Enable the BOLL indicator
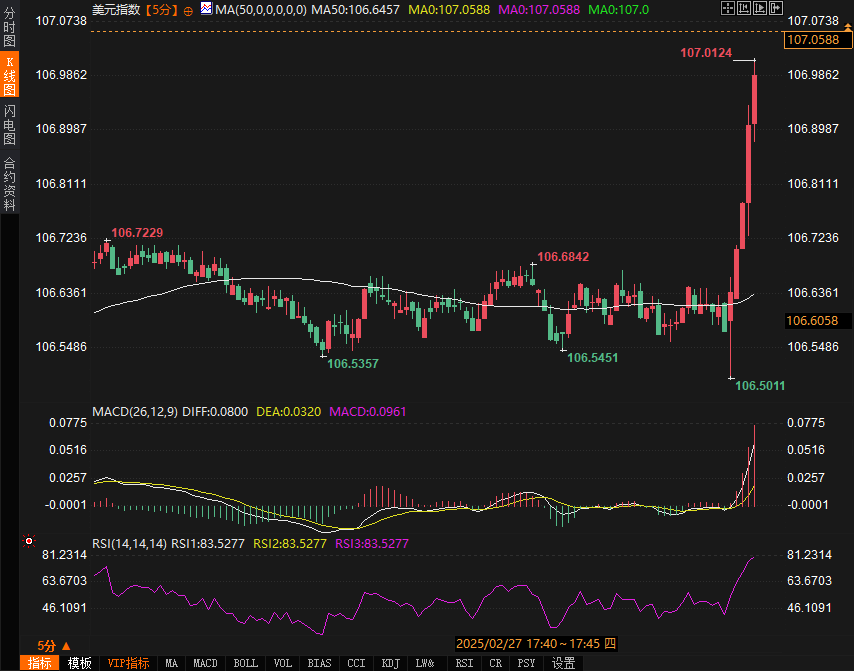Viewport: 854px width, 671px height. [245, 663]
